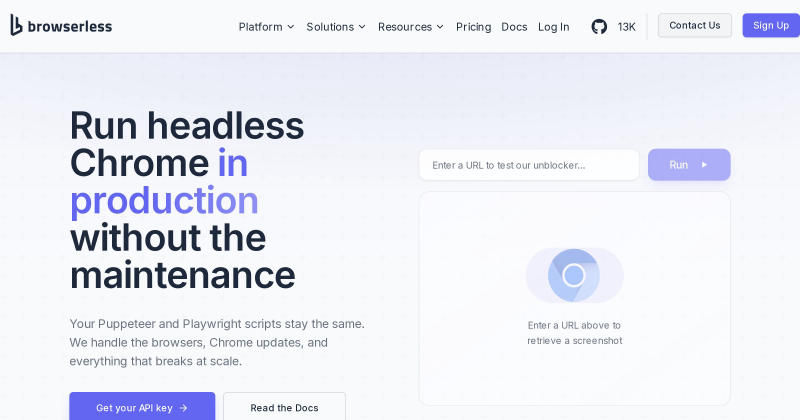Click the Run button
This screenshot has height=420, width=800.
coord(689,164)
